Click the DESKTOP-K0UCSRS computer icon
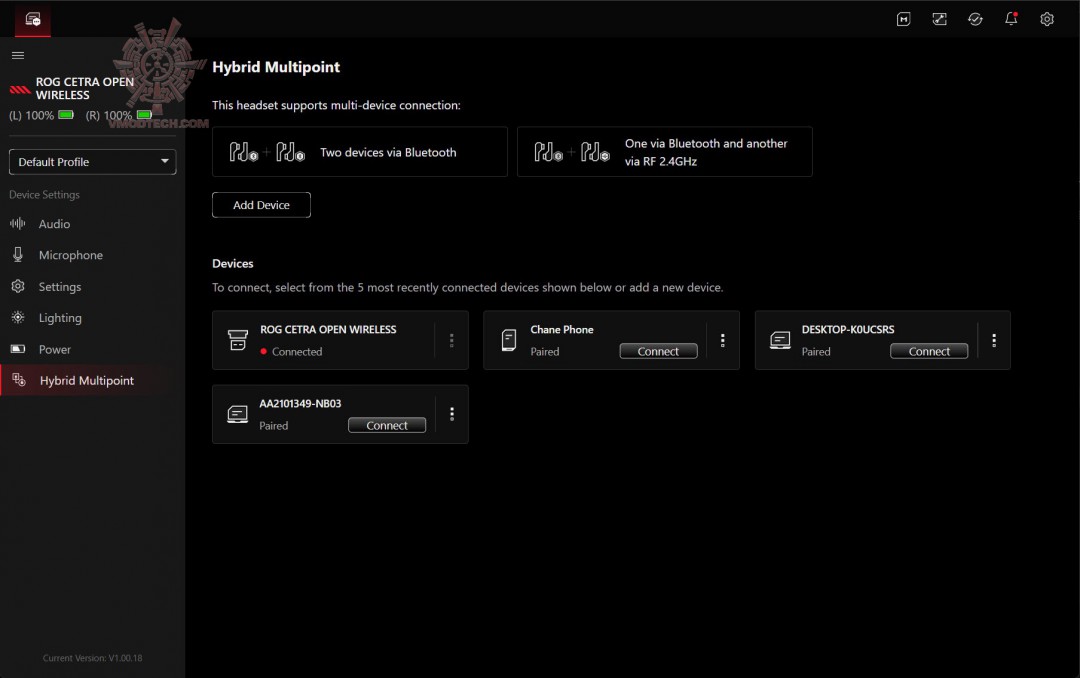The image size is (1080, 678). click(780, 340)
